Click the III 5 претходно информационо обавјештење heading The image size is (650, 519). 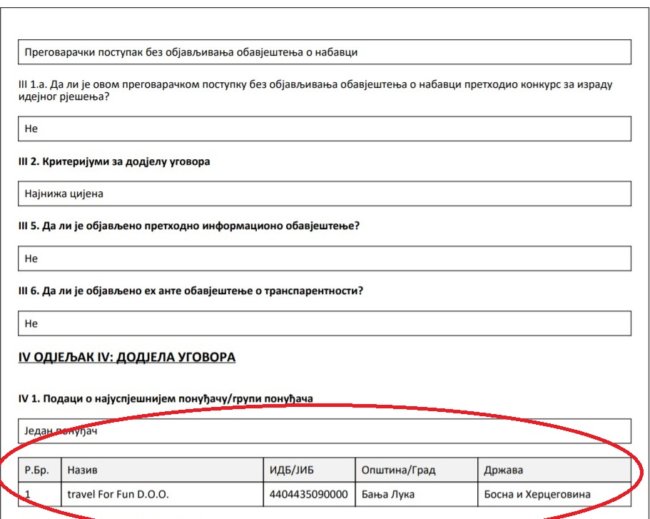click(189, 225)
